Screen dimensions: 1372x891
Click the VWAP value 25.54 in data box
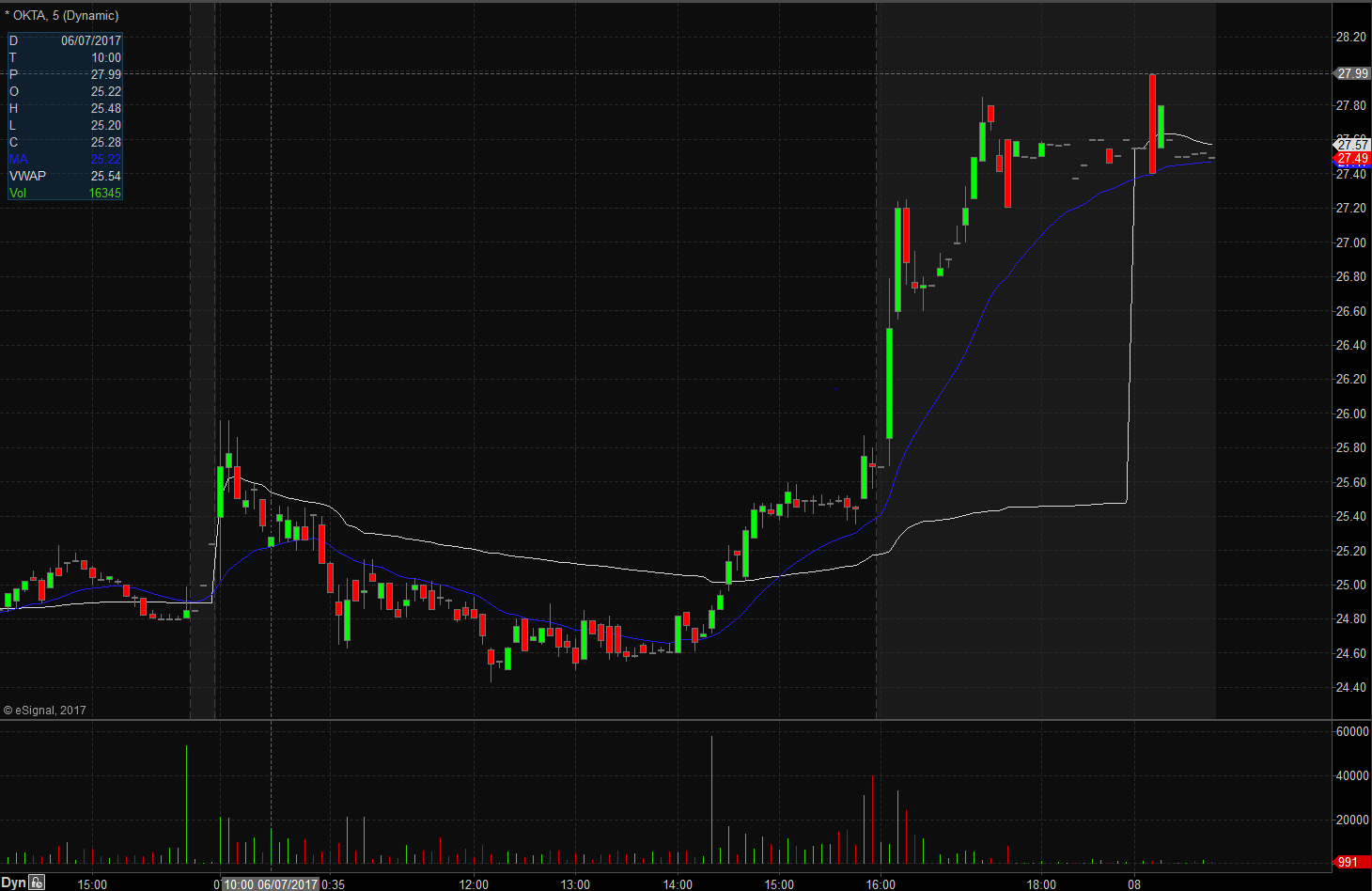click(x=106, y=176)
